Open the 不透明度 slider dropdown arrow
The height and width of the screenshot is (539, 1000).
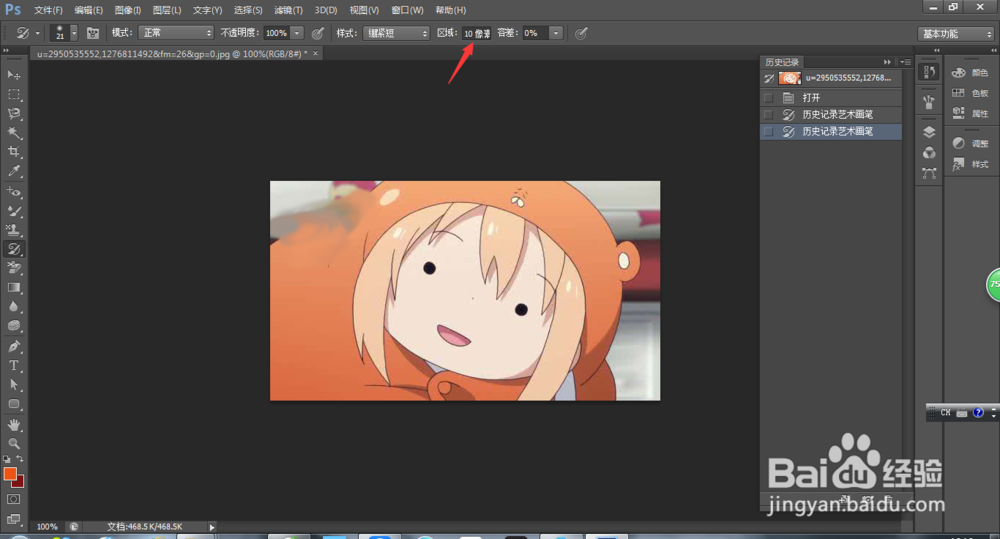point(297,33)
